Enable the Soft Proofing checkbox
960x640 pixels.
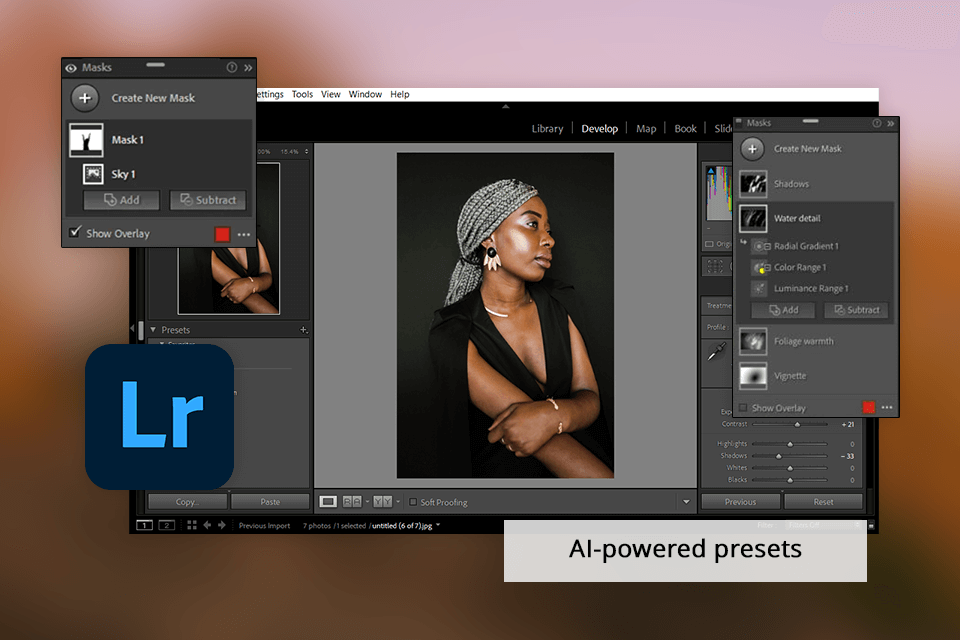[x=413, y=502]
